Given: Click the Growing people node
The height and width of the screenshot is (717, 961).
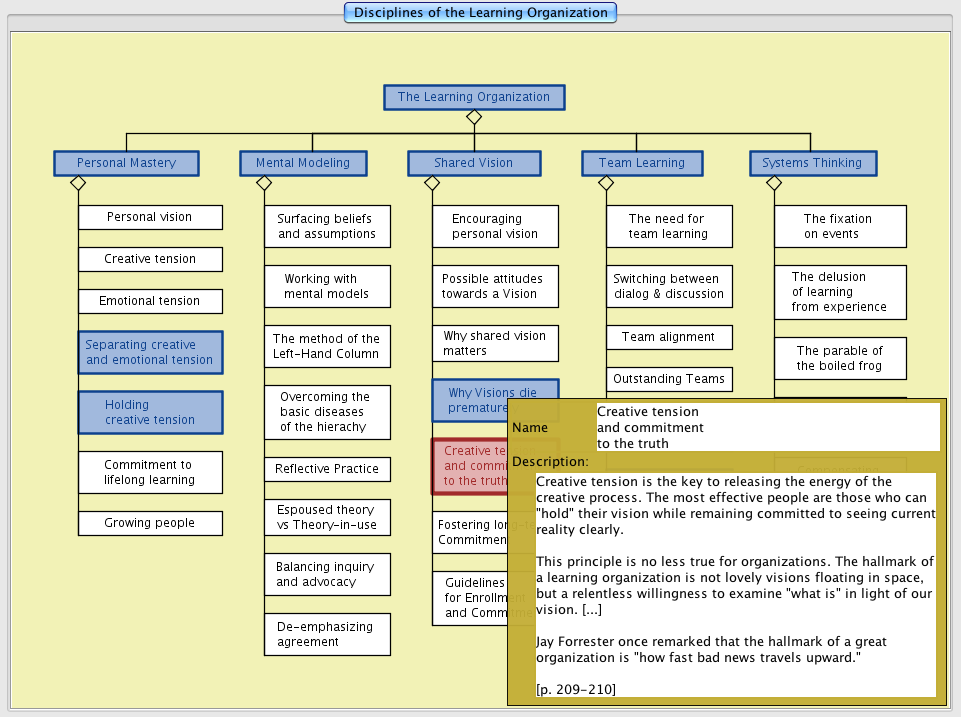Looking at the screenshot, I should (x=150, y=523).
